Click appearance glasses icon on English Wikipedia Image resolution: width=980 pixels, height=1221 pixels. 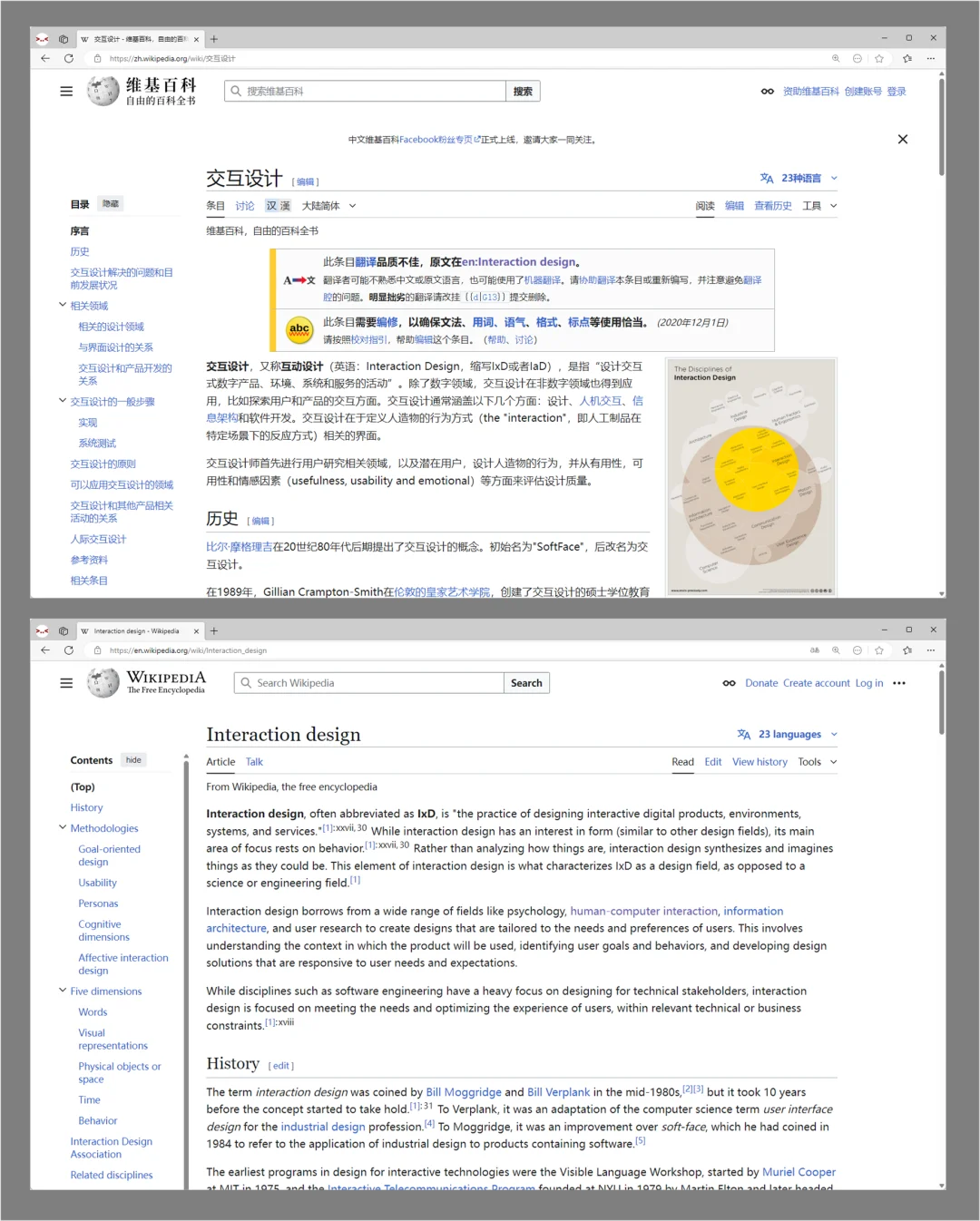(x=730, y=683)
